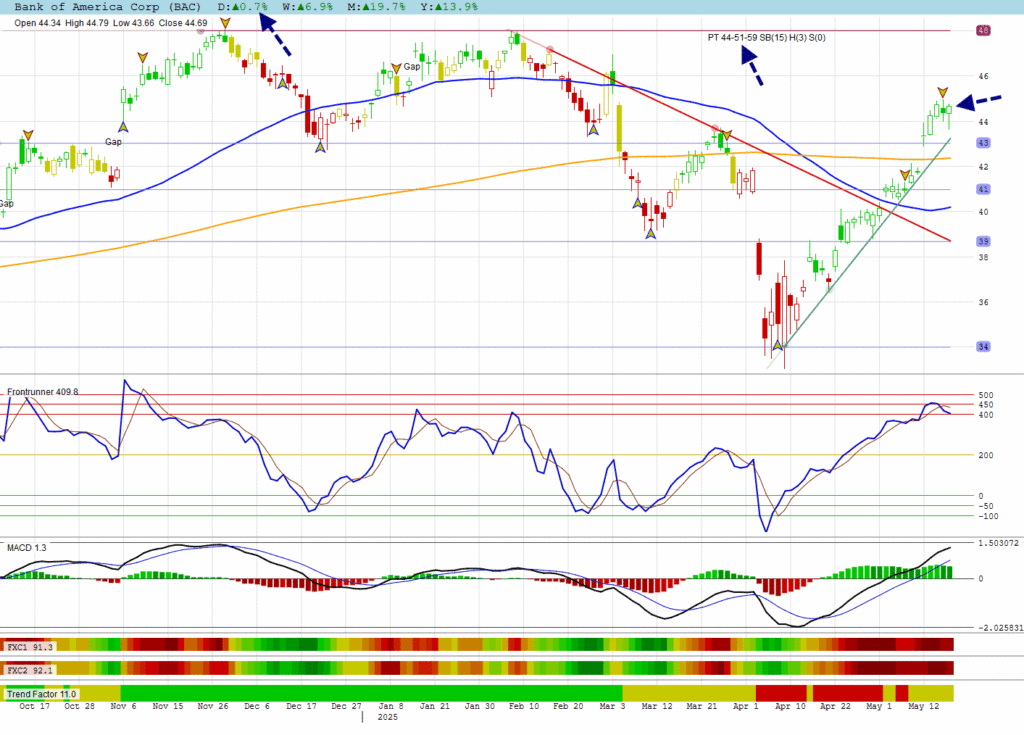Image resolution: width=1024 pixels, height=735 pixels.
Task: Select the Dec 27 date on the time axis
Action: (x=346, y=706)
